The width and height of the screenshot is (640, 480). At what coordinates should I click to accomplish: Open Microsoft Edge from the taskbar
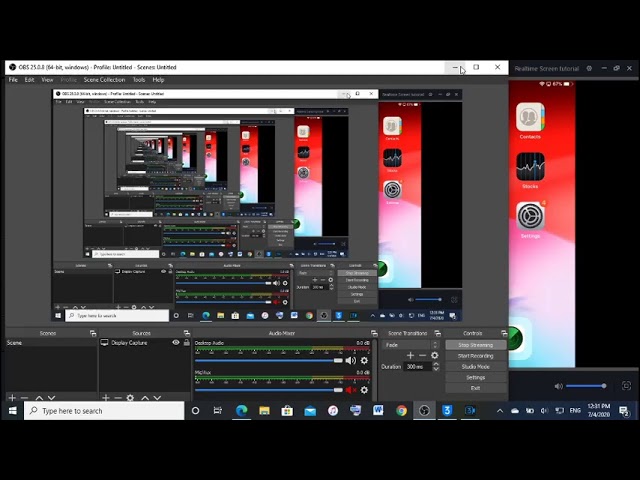(242, 411)
